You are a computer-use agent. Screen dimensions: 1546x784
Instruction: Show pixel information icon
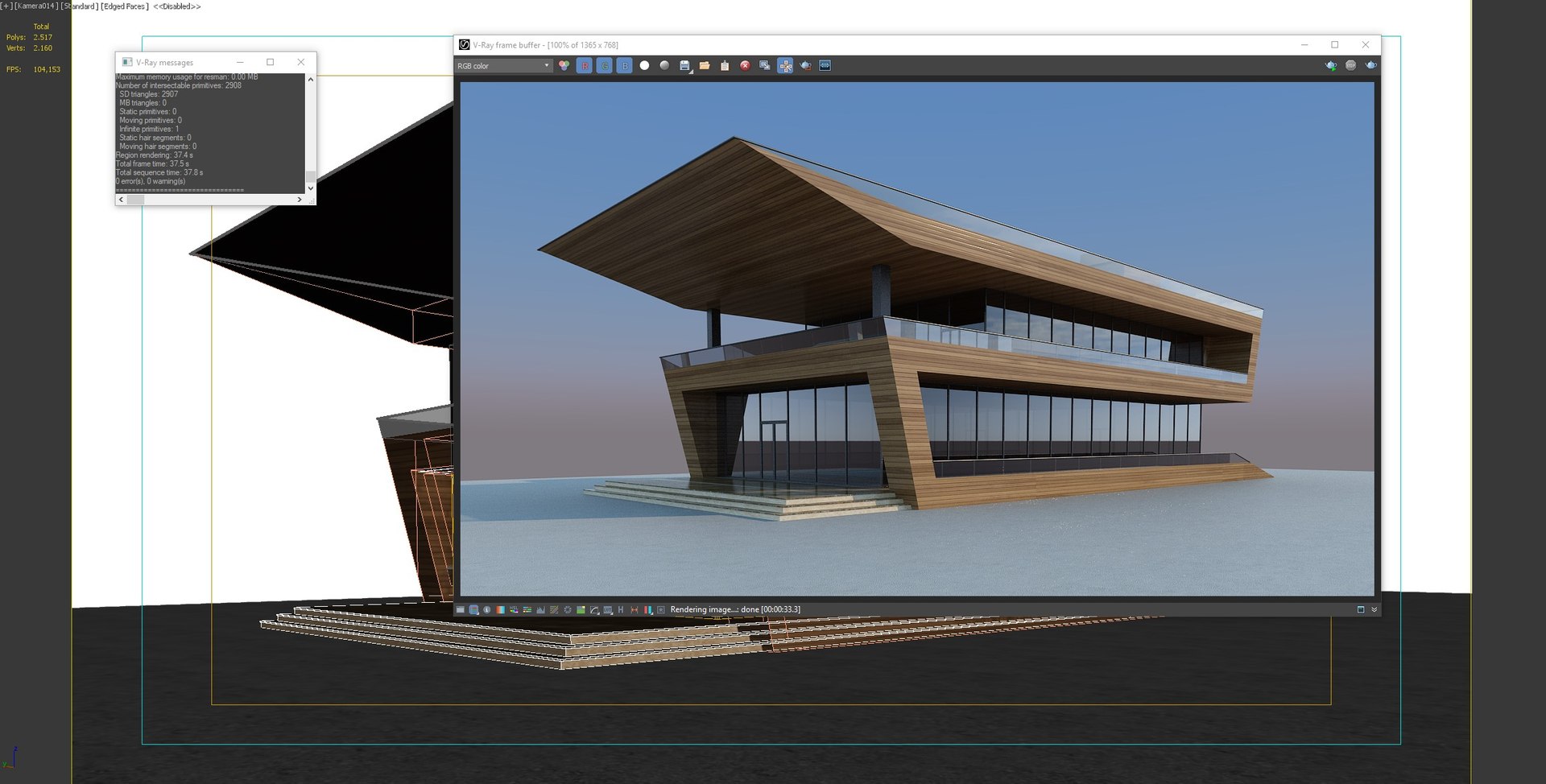486,610
